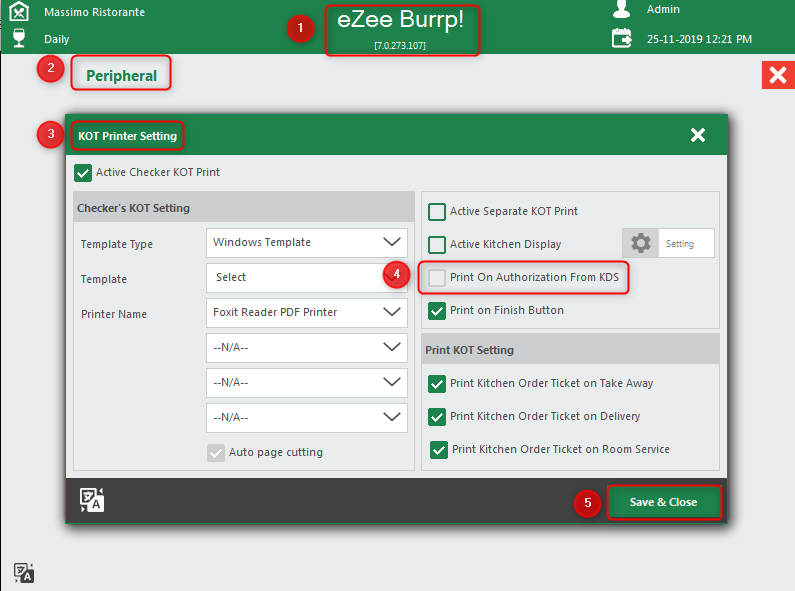
Task: Enable Active Kitchen Display checkbox
Action: tap(437, 244)
